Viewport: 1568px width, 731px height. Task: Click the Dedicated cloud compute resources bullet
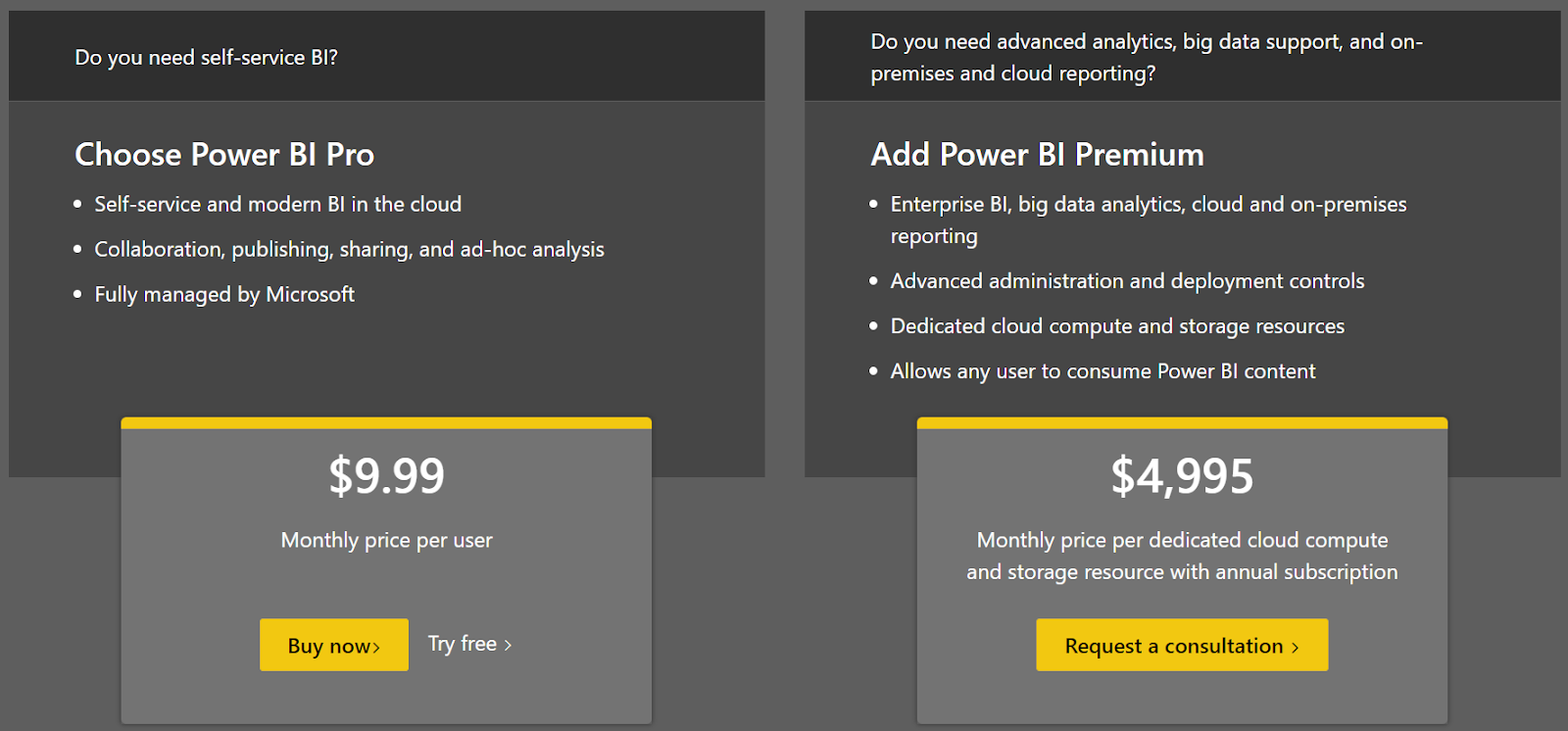(x=1117, y=326)
